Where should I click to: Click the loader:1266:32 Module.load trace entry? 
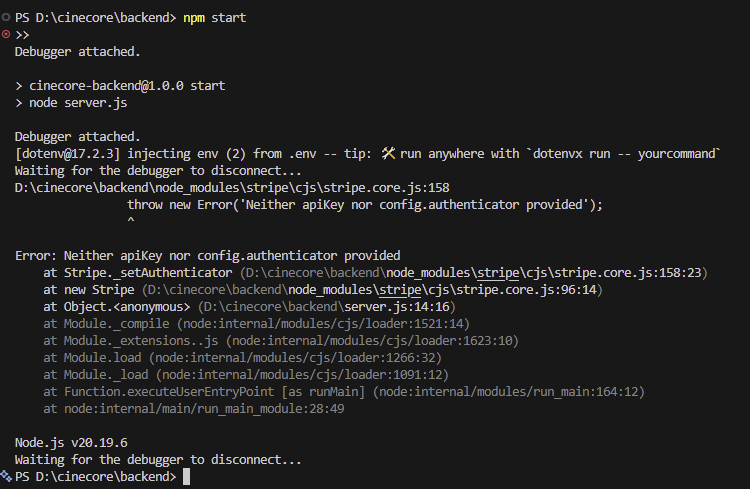(x=290, y=358)
